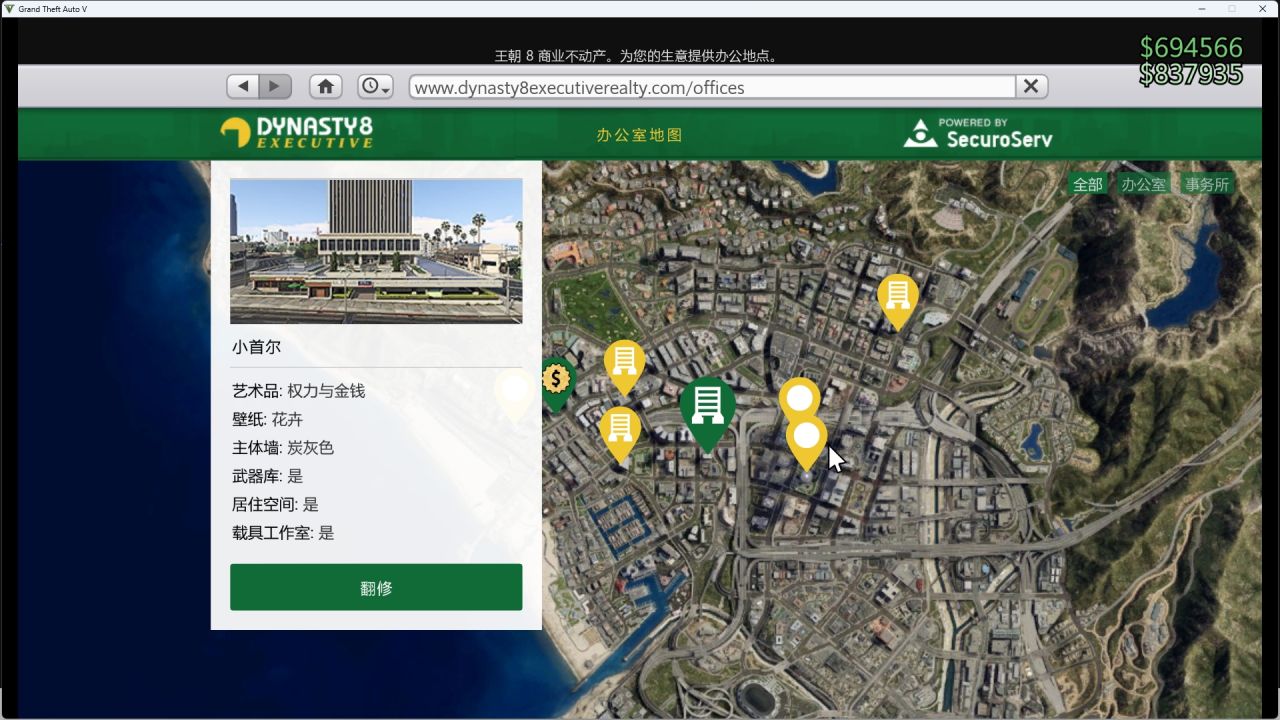Click the URL address field

tap(712, 87)
